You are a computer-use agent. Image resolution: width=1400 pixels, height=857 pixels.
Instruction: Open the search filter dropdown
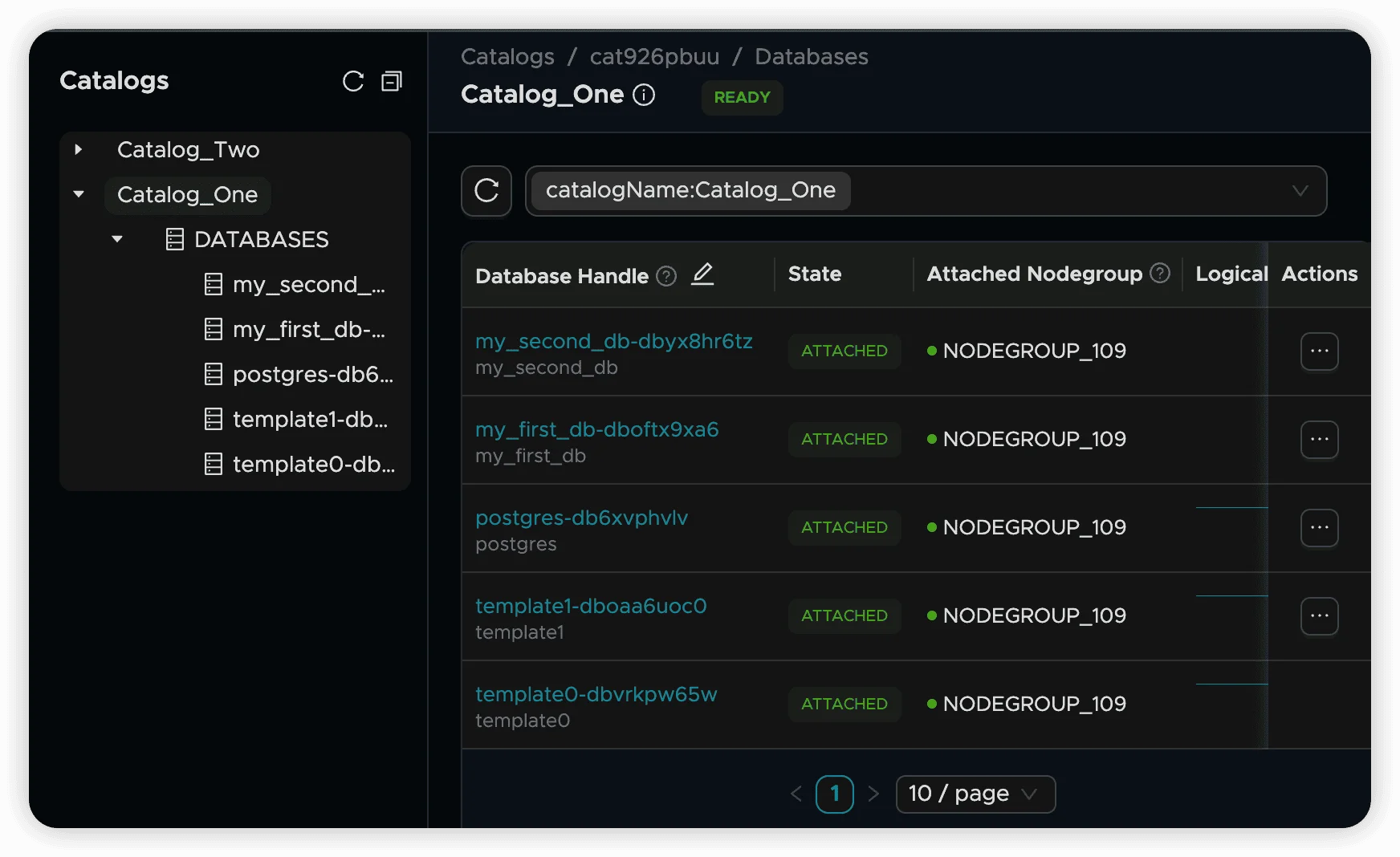(1300, 191)
